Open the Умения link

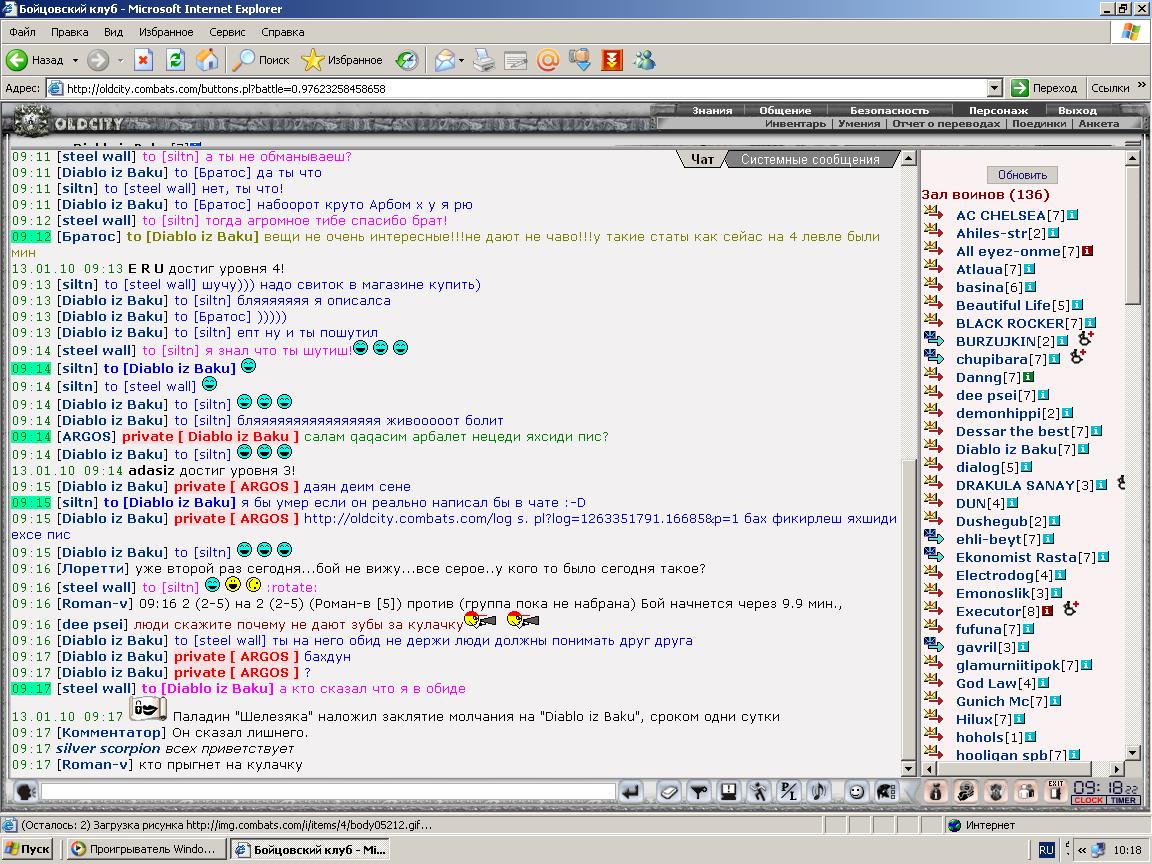point(859,123)
